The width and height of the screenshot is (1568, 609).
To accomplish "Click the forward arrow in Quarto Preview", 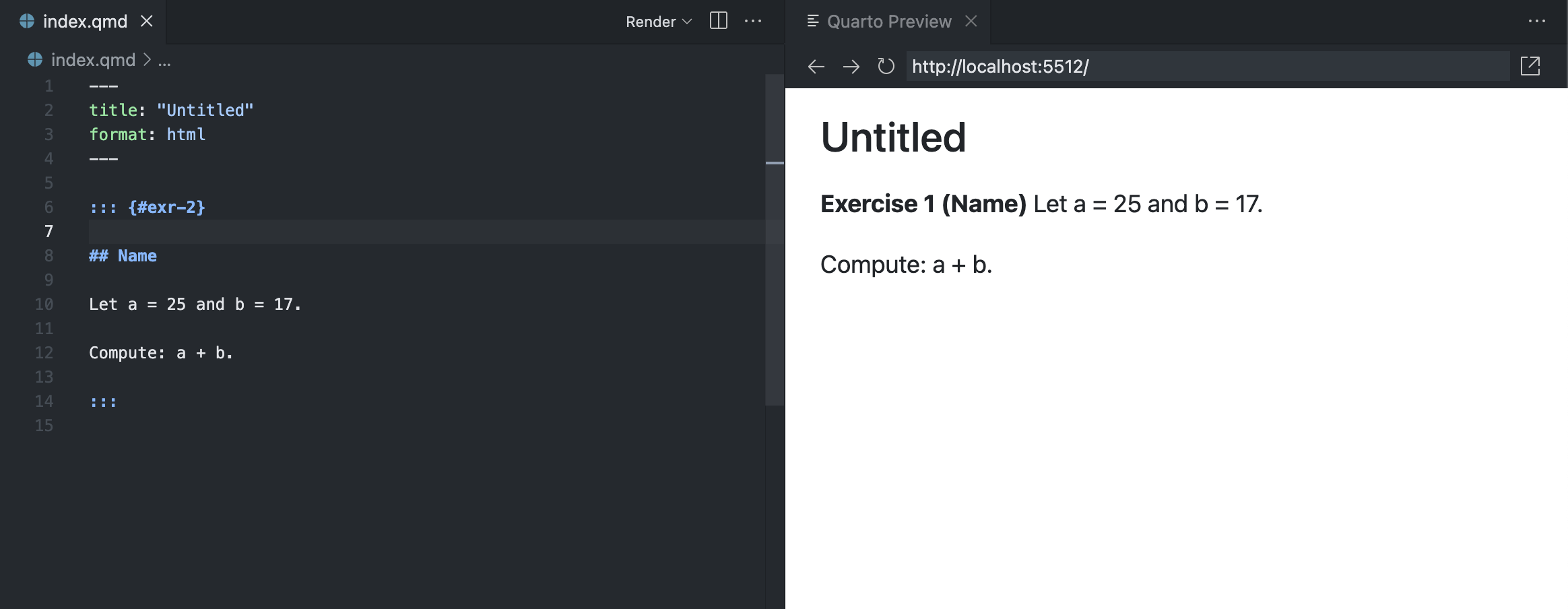I will point(851,66).
